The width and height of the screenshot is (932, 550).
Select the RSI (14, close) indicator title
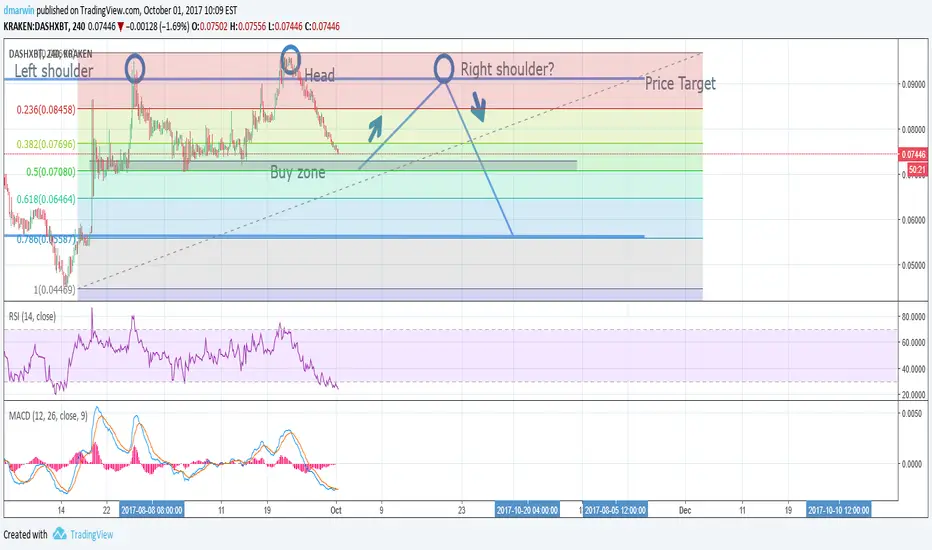pyautogui.click(x=32, y=316)
